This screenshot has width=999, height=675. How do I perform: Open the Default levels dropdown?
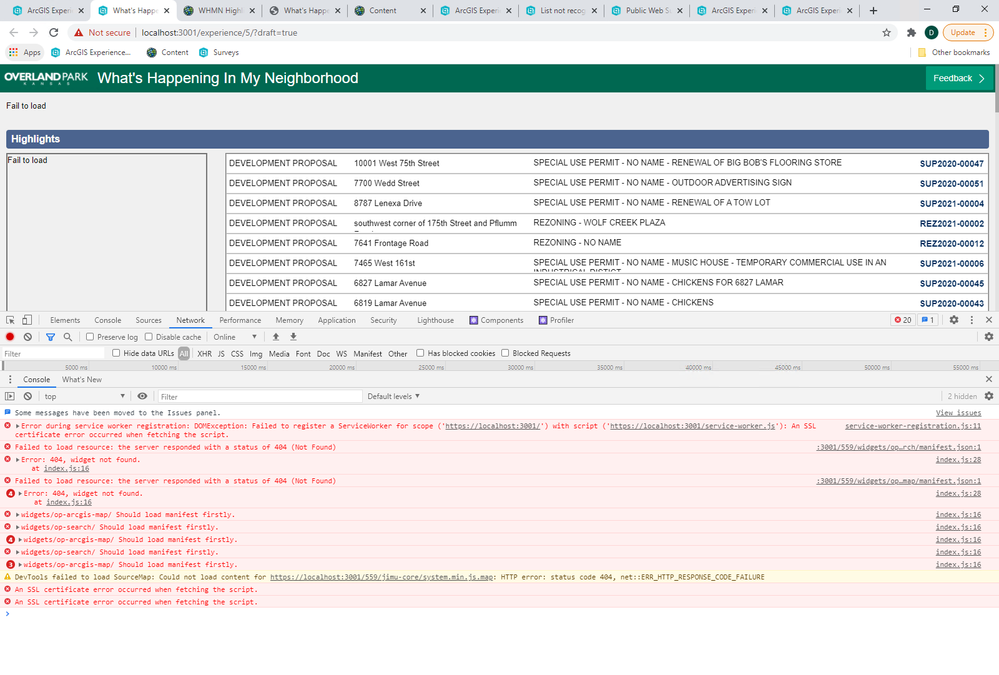[x=393, y=396]
